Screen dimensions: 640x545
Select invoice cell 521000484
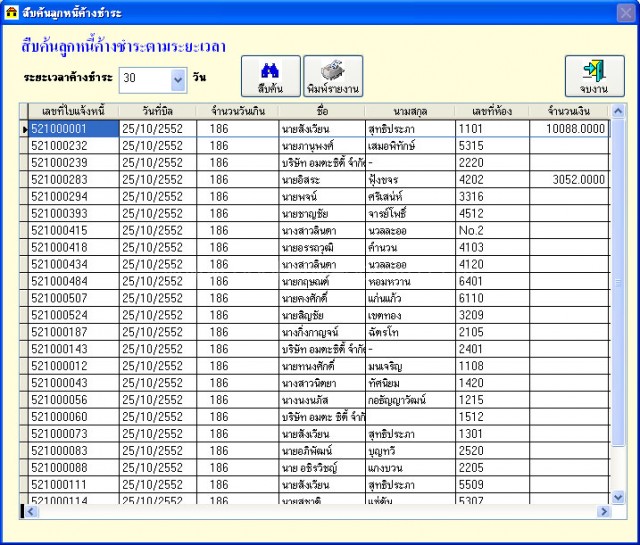74,281
